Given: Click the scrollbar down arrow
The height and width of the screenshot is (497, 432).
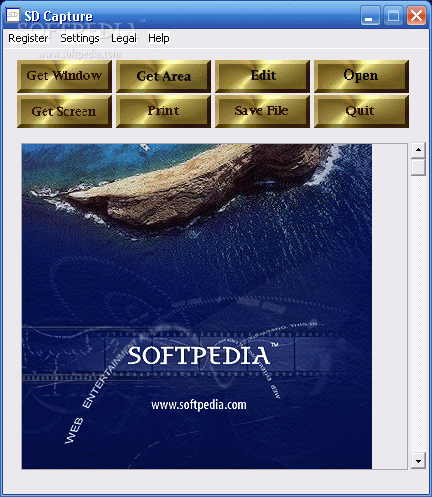Looking at the screenshot, I should 418,461.
